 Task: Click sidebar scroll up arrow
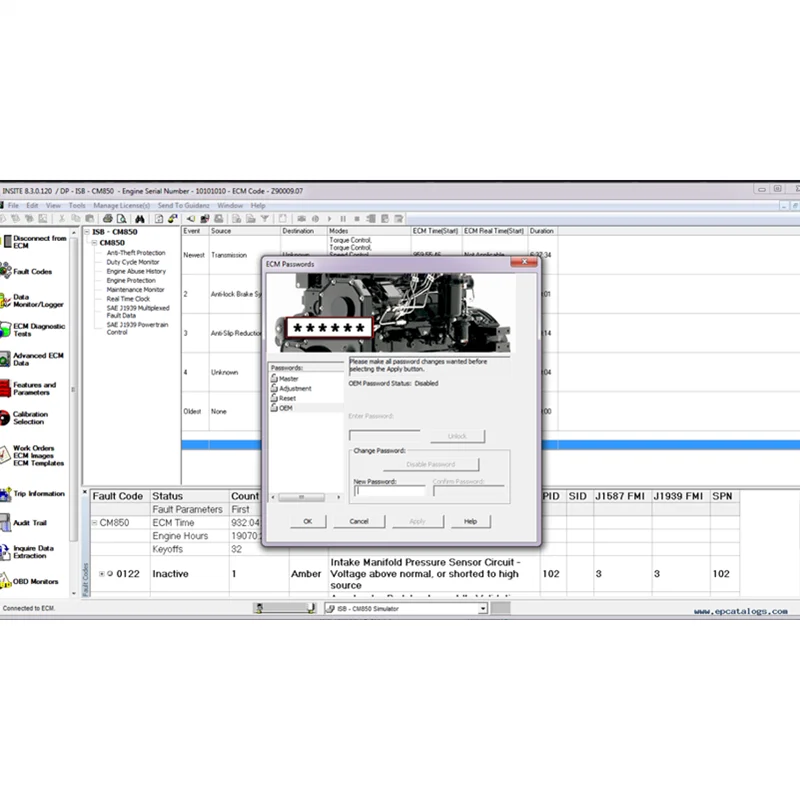[74, 233]
